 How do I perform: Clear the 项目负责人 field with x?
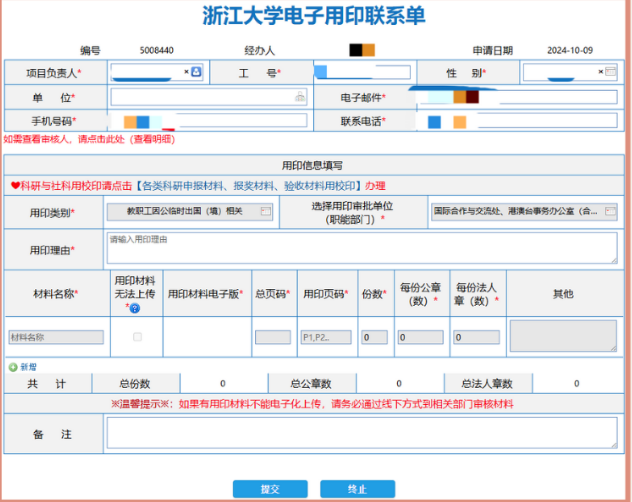(186, 72)
